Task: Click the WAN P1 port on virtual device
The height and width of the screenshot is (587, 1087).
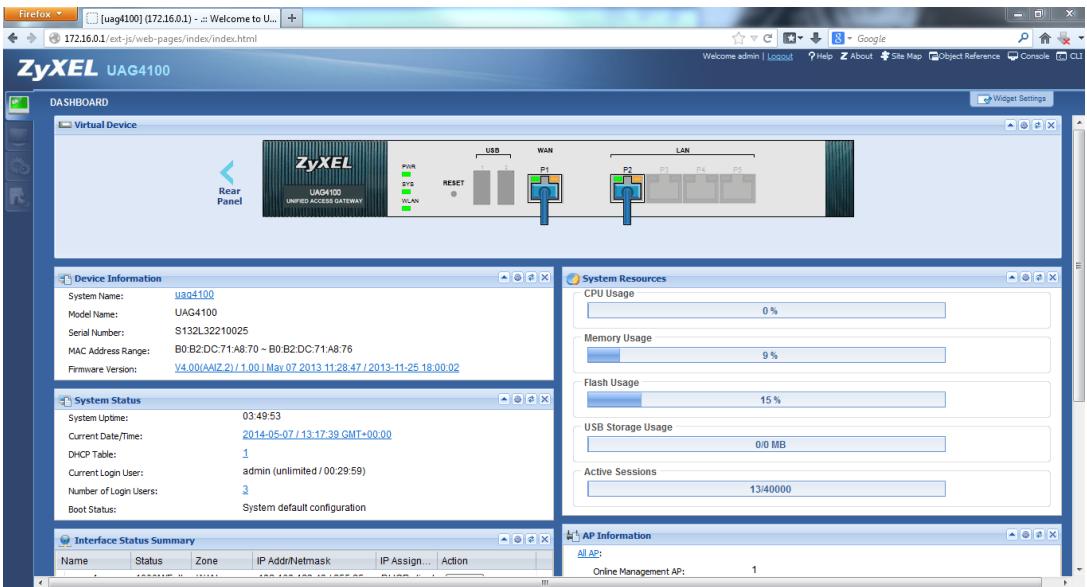Action: (544, 188)
